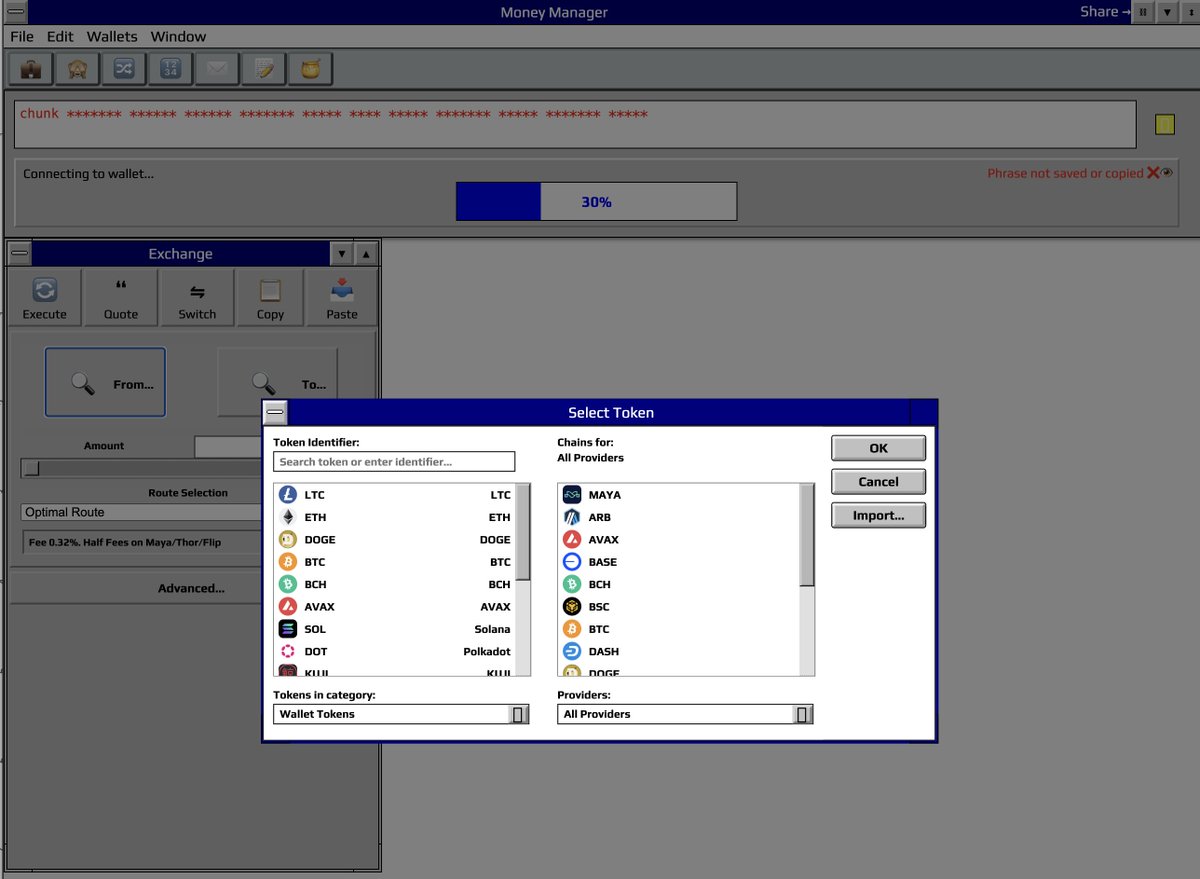This screenshot has width=1200, height=879.
Task: Click the Amount slider handle
Action: (x=32, y=468)
